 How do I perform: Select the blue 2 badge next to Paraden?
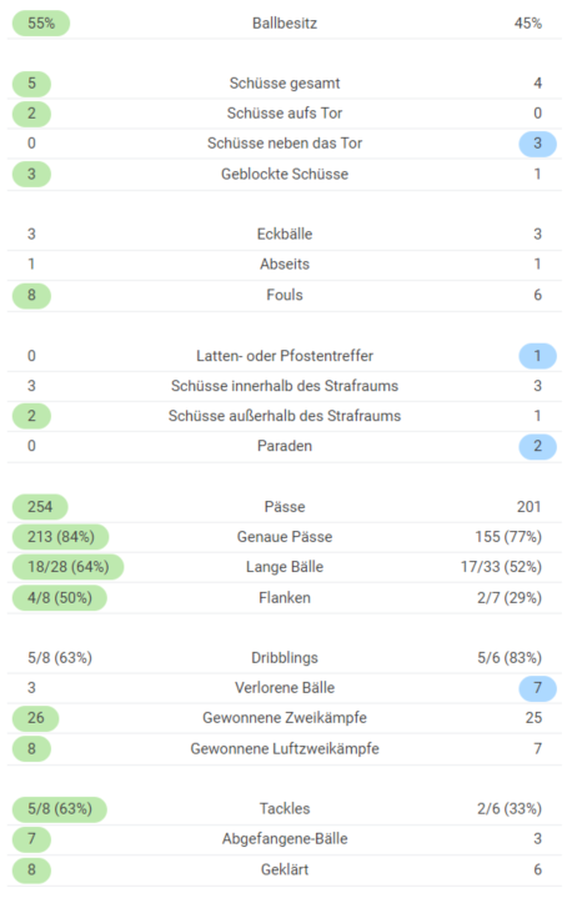point(537,446)
